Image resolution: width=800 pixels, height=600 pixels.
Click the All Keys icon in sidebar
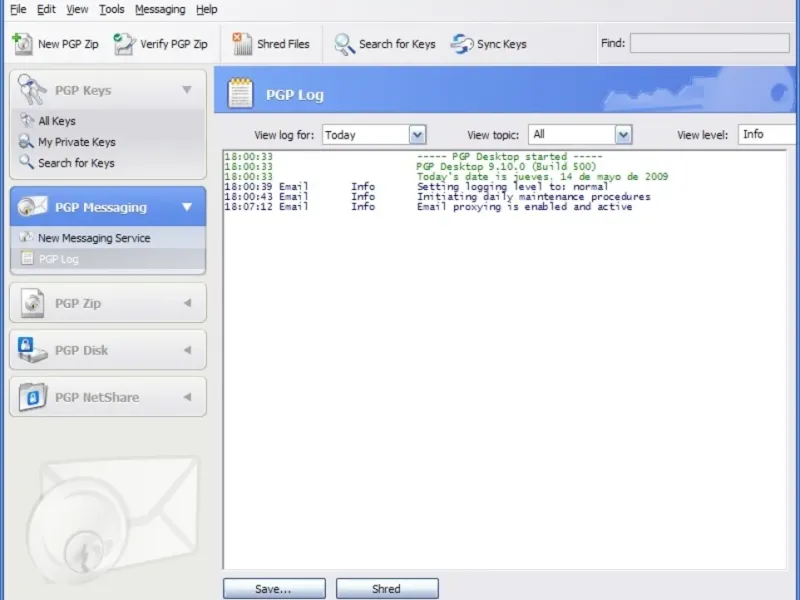pos(27,120)
